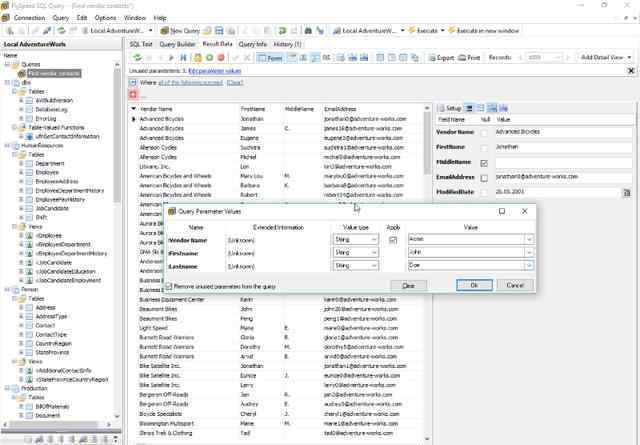The image size is (640, 445).
Task: Click the object tree vertical scrollbar
Action: click(x=117, y=241)
